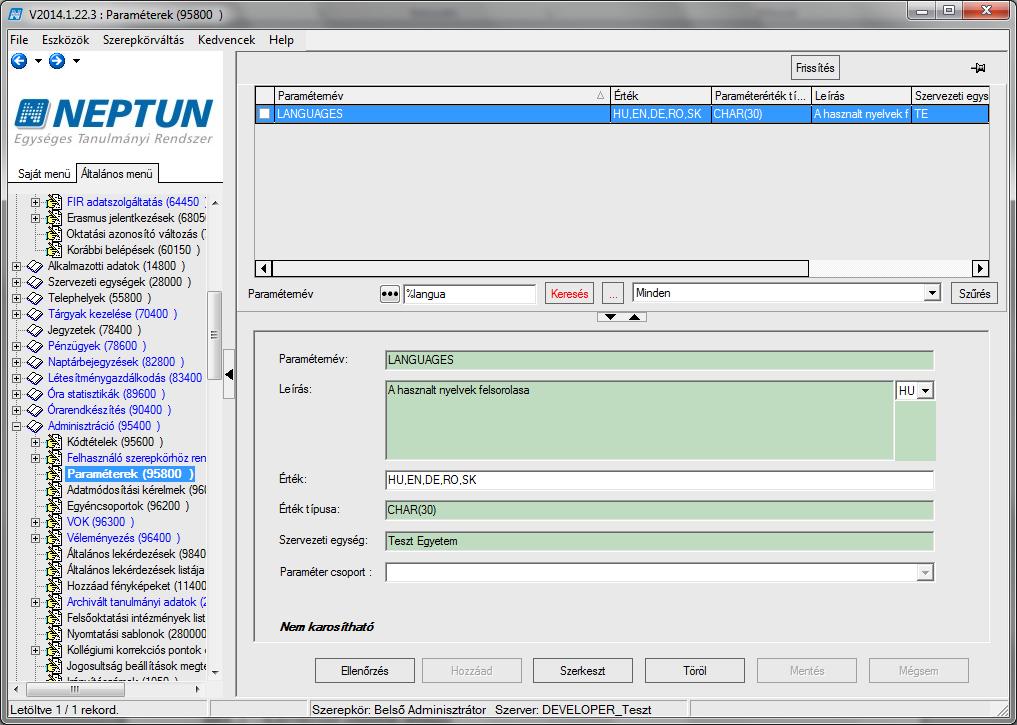Select Naptárbejegyzések (82800) in the tree

coord(115,362)
